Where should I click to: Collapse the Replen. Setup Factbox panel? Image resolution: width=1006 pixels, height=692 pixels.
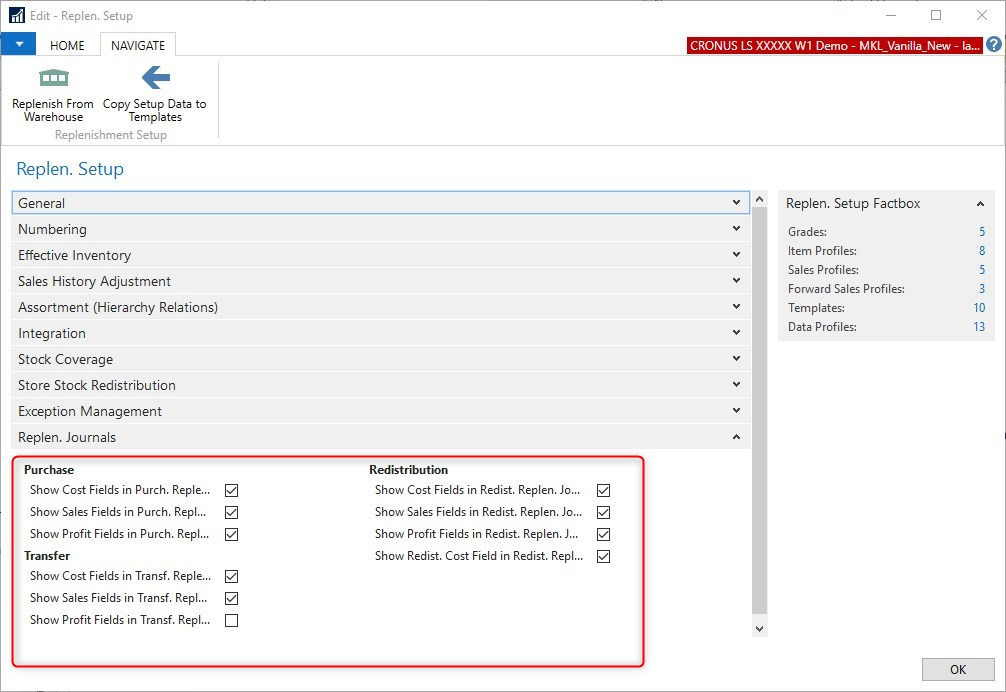pos(980,204)
